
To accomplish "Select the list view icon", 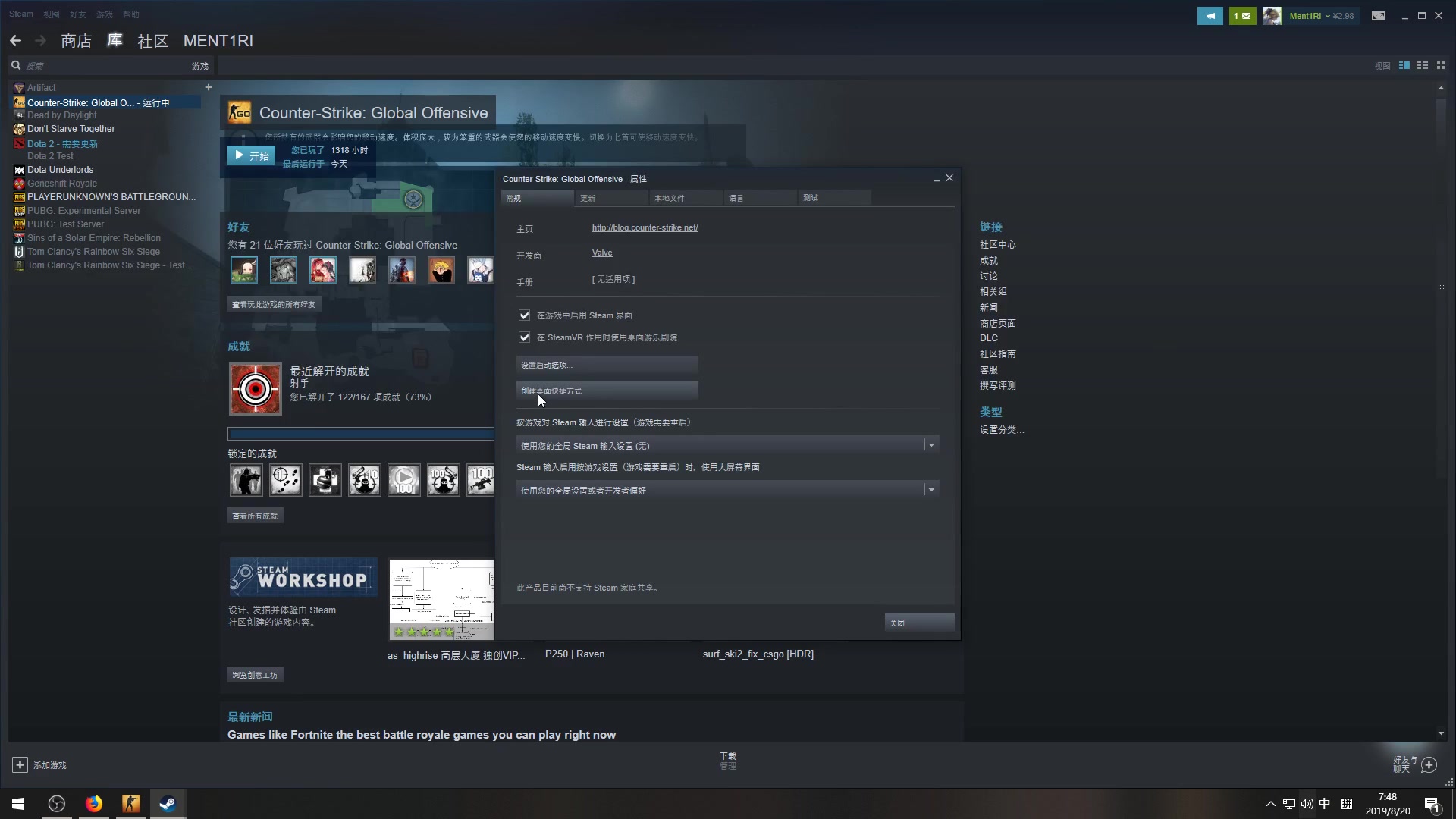I will [x=1423, y=66].
